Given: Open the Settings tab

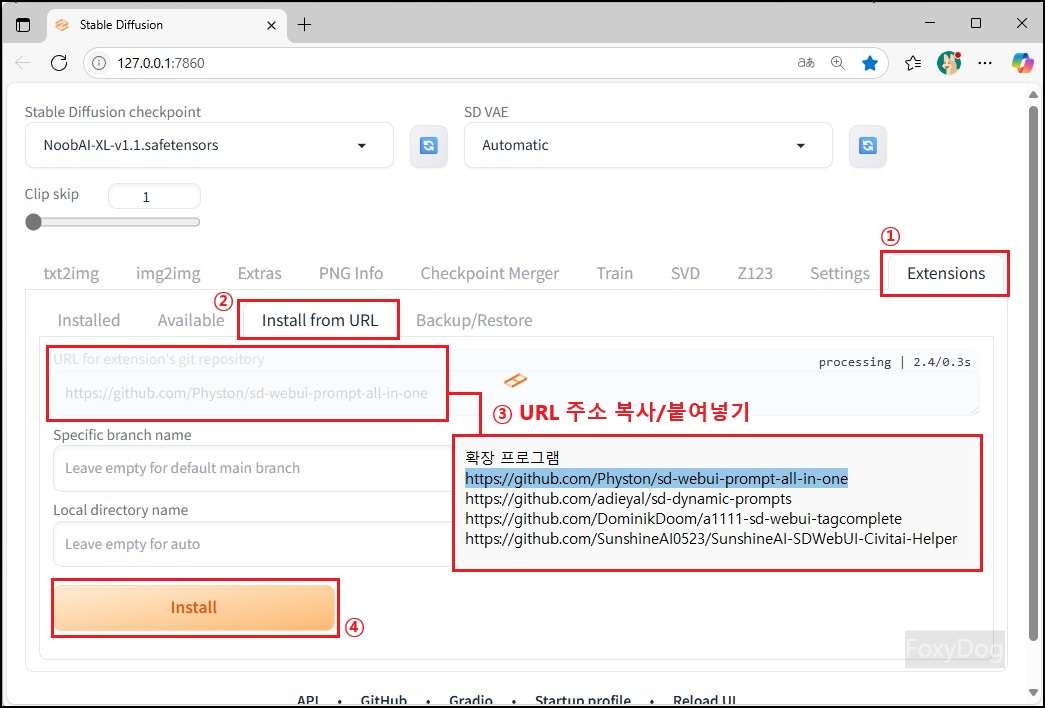Looking at the screenshot, I should [x=840, y=273].
